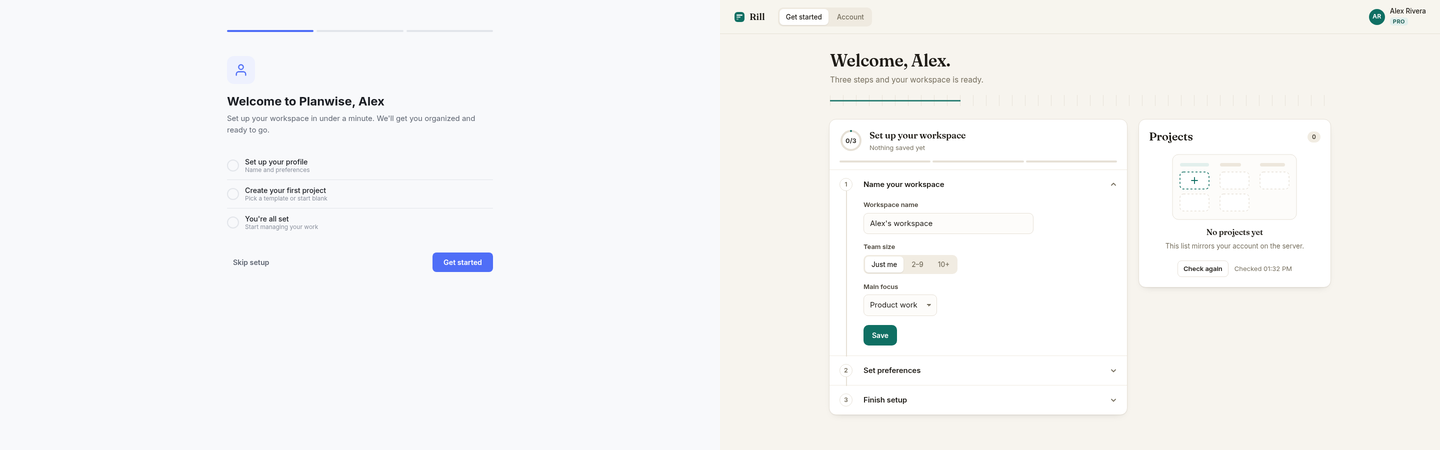
Task: Click the Projects count badge showing 0
Action: coord(1314,137)
